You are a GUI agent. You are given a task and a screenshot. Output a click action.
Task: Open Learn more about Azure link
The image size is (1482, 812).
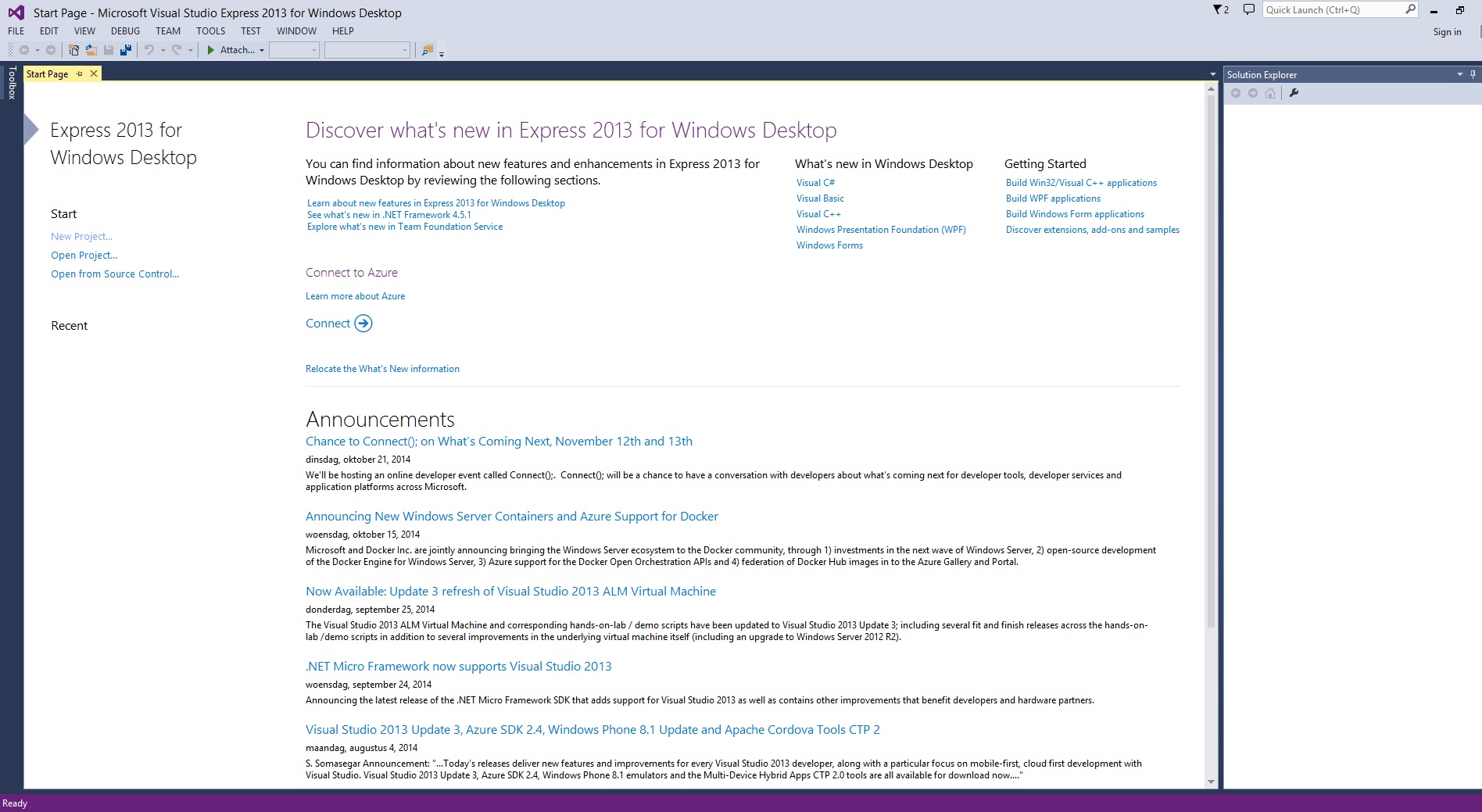(x=356, y=296)
